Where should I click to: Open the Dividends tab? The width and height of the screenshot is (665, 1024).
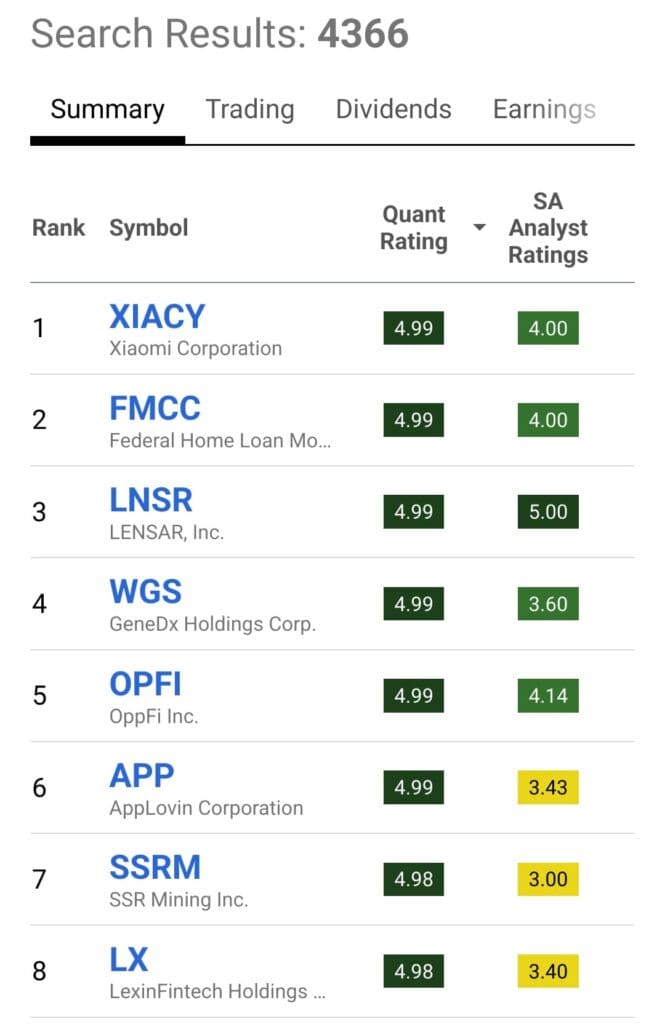392,109
